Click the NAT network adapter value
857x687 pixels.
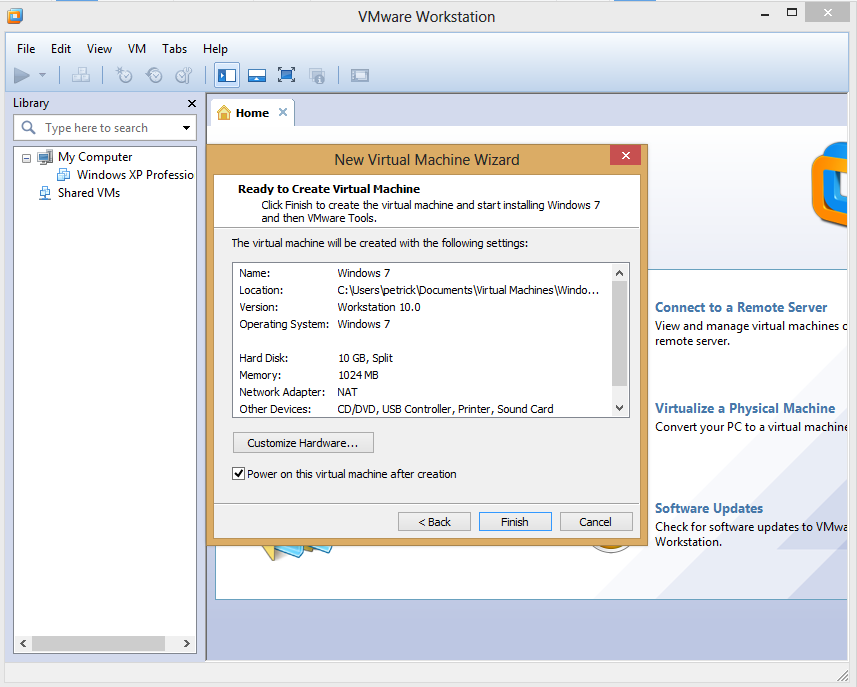(x=347, y=392)
